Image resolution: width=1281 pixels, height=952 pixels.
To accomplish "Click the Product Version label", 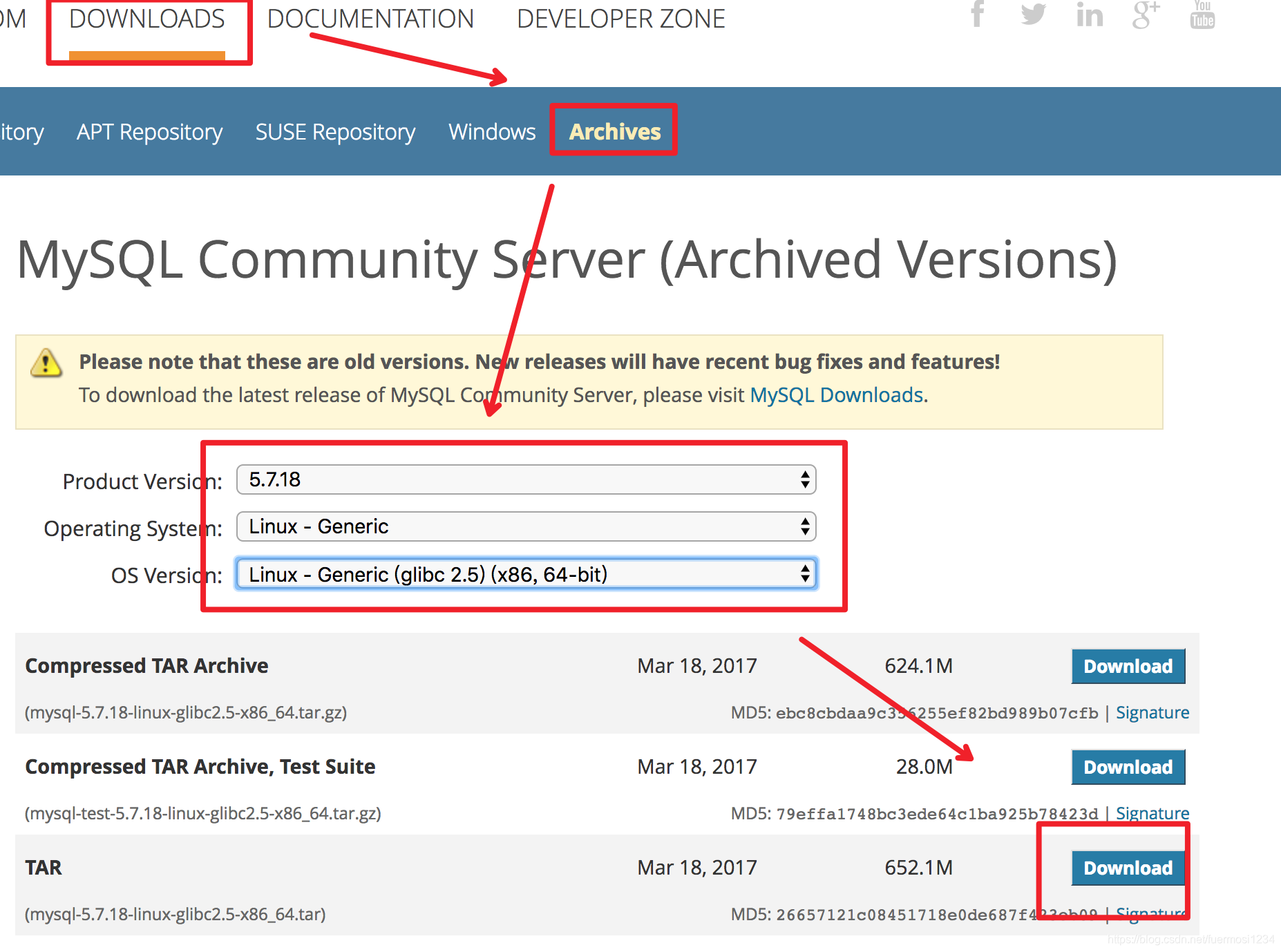I will coord(142,482).
